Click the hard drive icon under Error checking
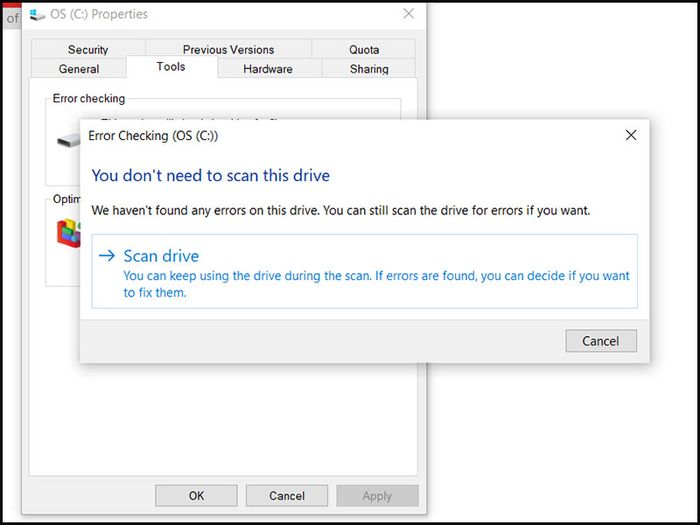 tap(69, 141)
